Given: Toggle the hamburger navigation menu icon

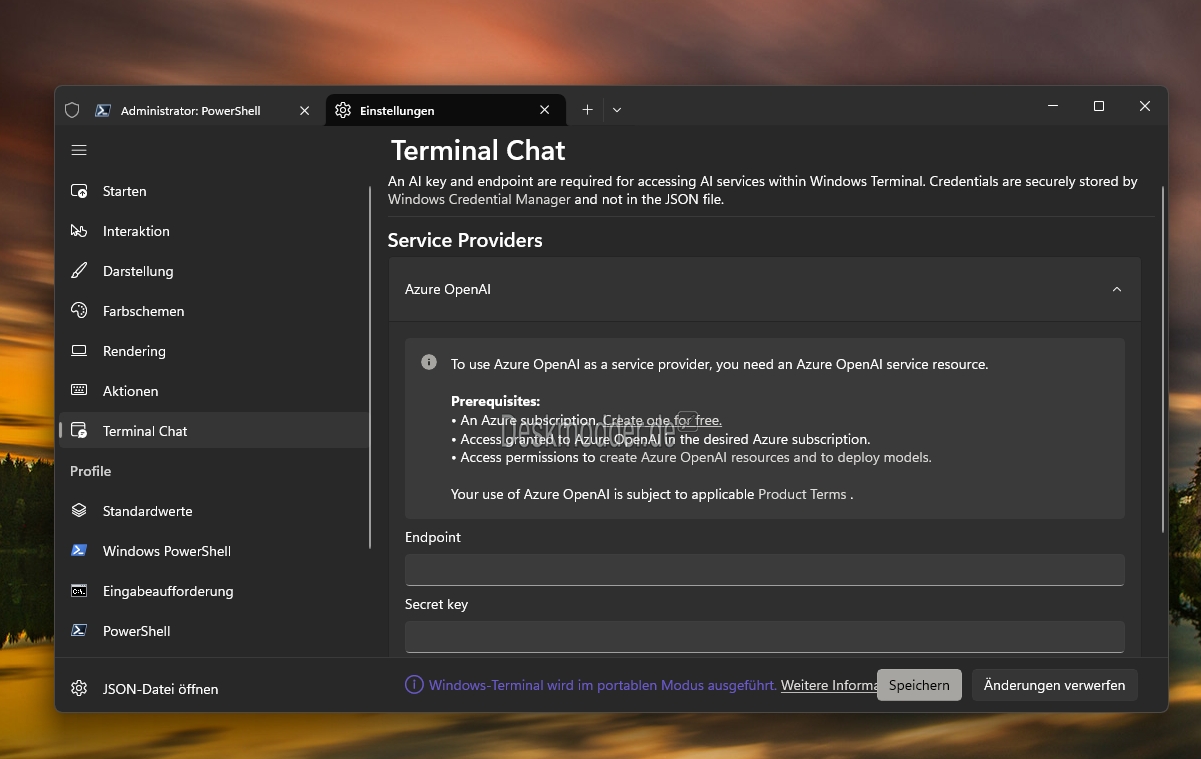Looking at the screenshot, I should pos(79,150).
